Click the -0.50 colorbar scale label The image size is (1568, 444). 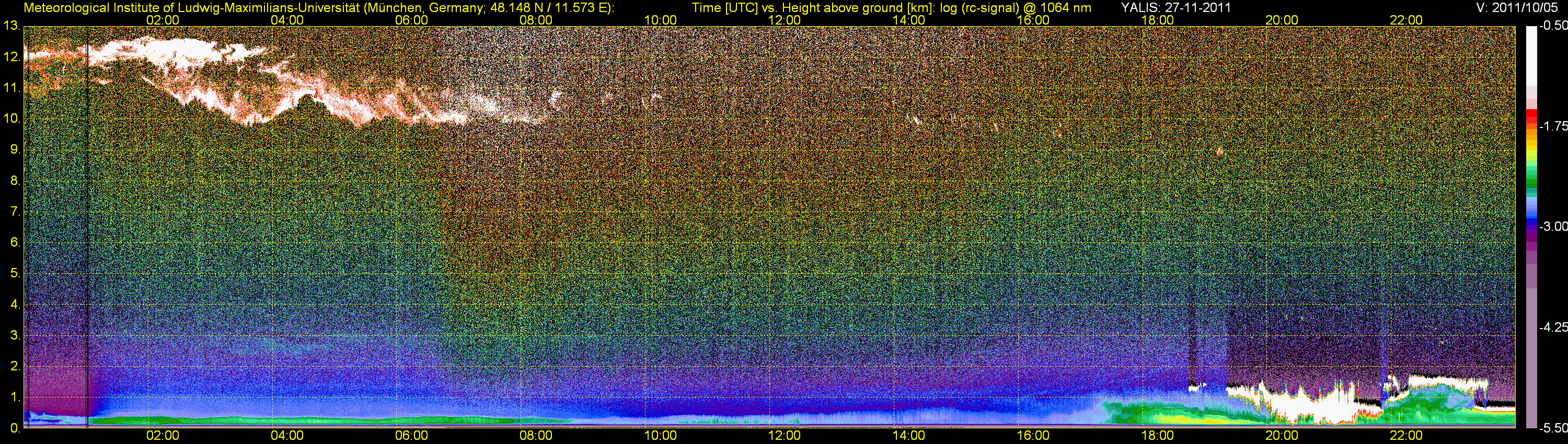1553,26
